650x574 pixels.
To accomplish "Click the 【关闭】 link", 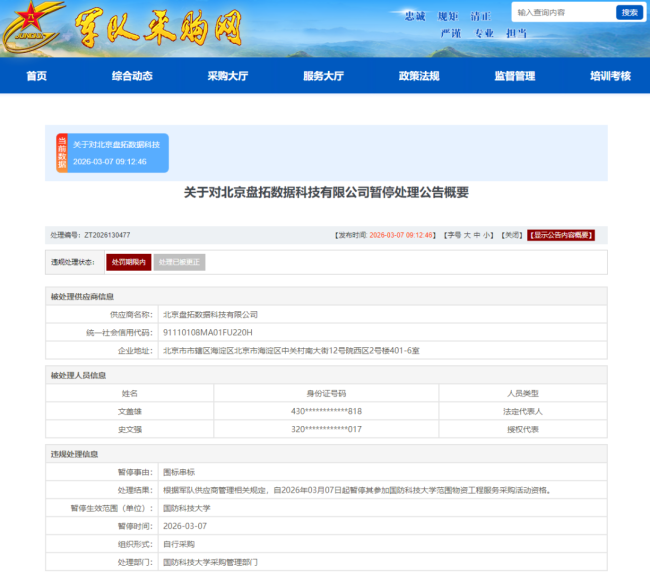I will click(x=512, y=235).
